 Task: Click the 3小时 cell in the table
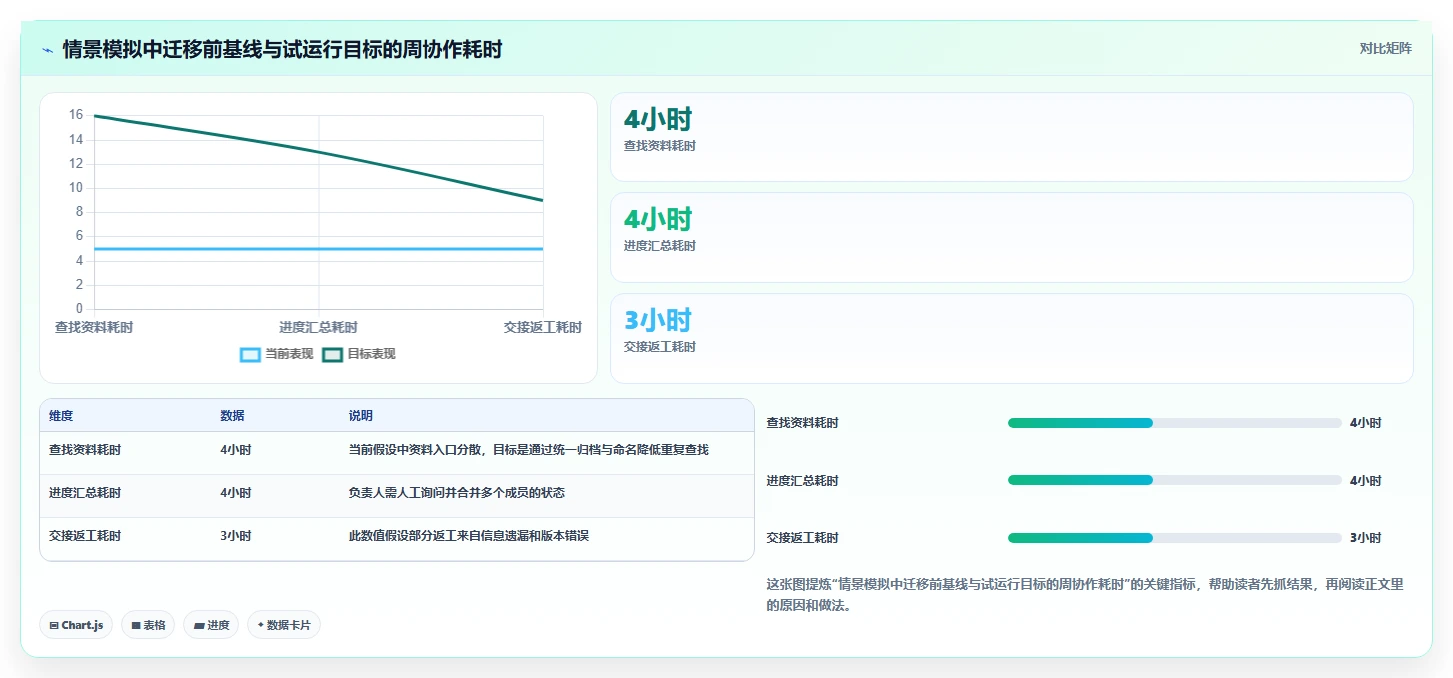pyautogui.click(x=235, y=536)
